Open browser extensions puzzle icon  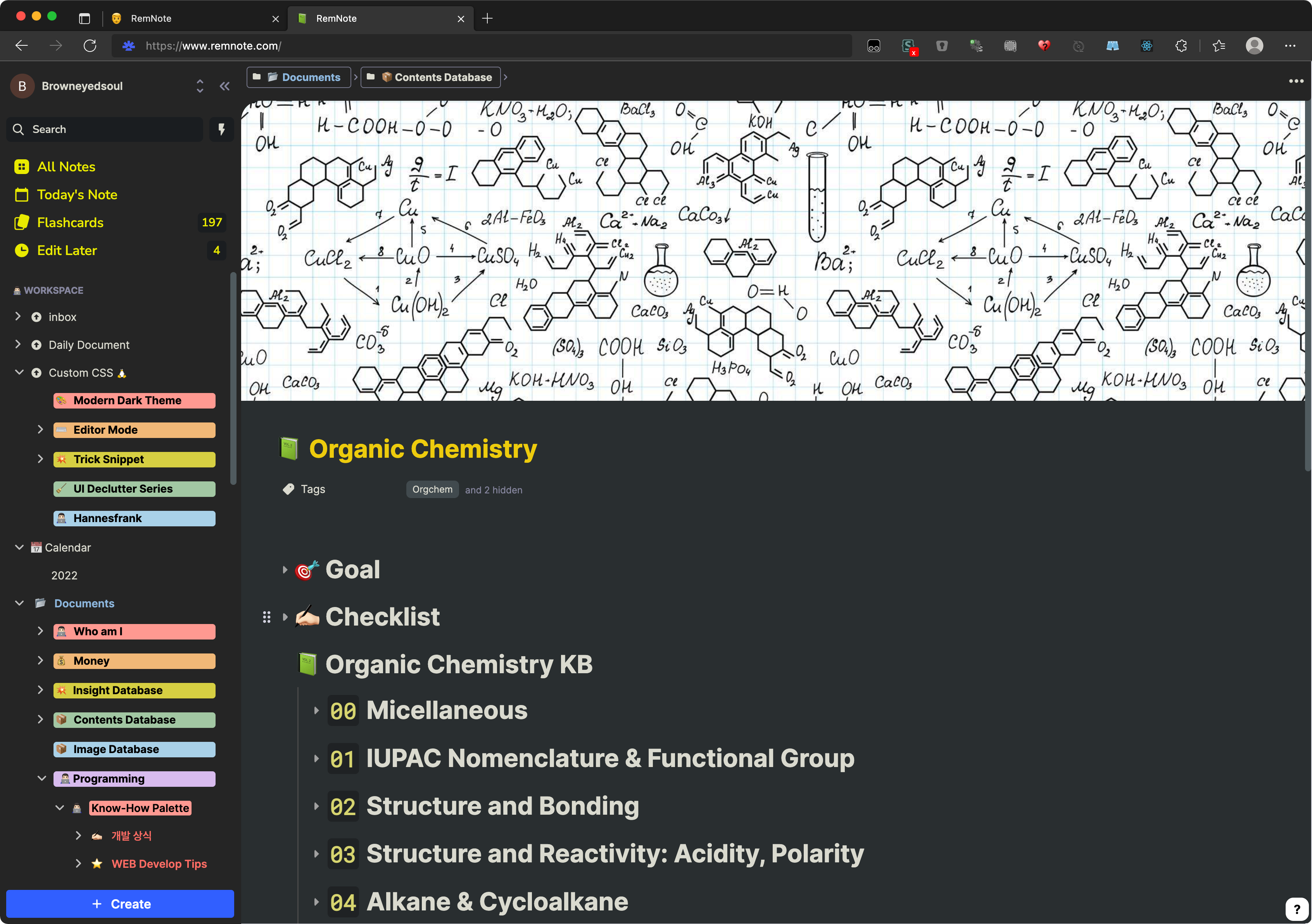[x=1181, y=46]
